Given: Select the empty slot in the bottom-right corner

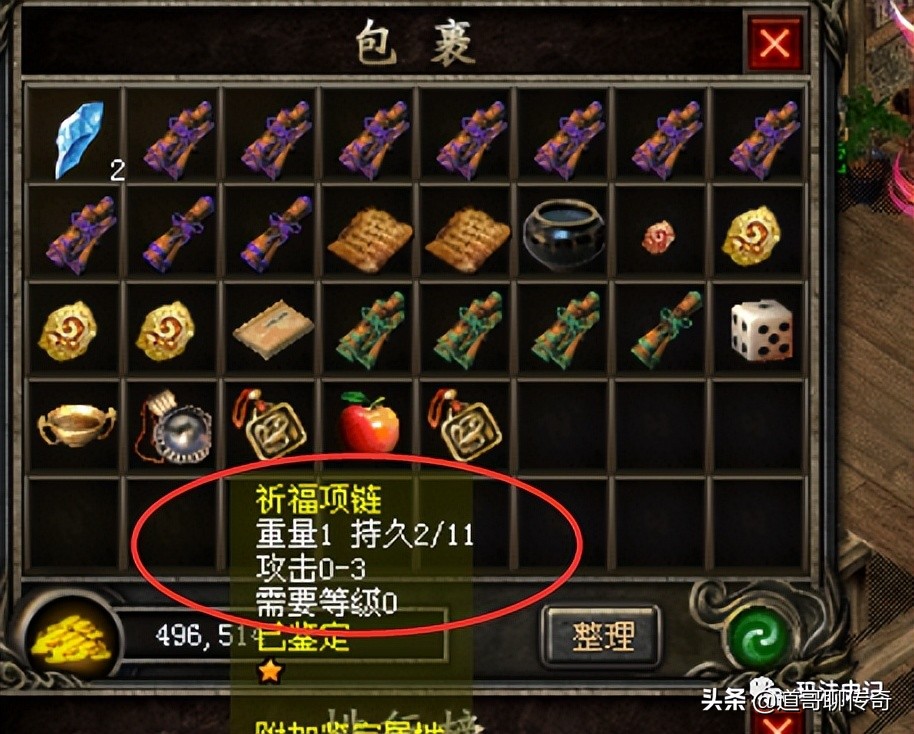Looking at the screenshot, I should (758, 523).
